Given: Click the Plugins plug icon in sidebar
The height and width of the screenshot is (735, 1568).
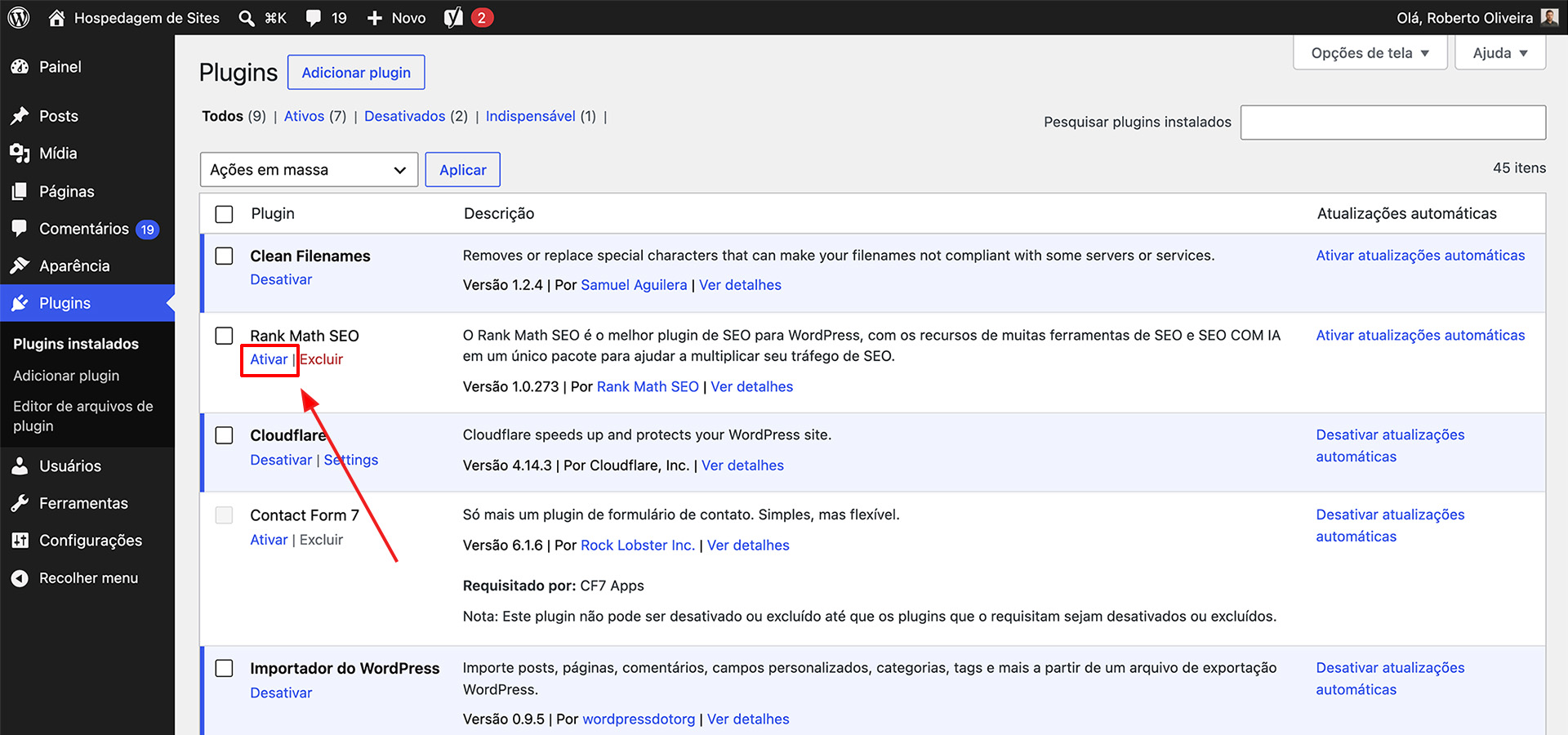Looking at the screenshot, I should 20,303.
